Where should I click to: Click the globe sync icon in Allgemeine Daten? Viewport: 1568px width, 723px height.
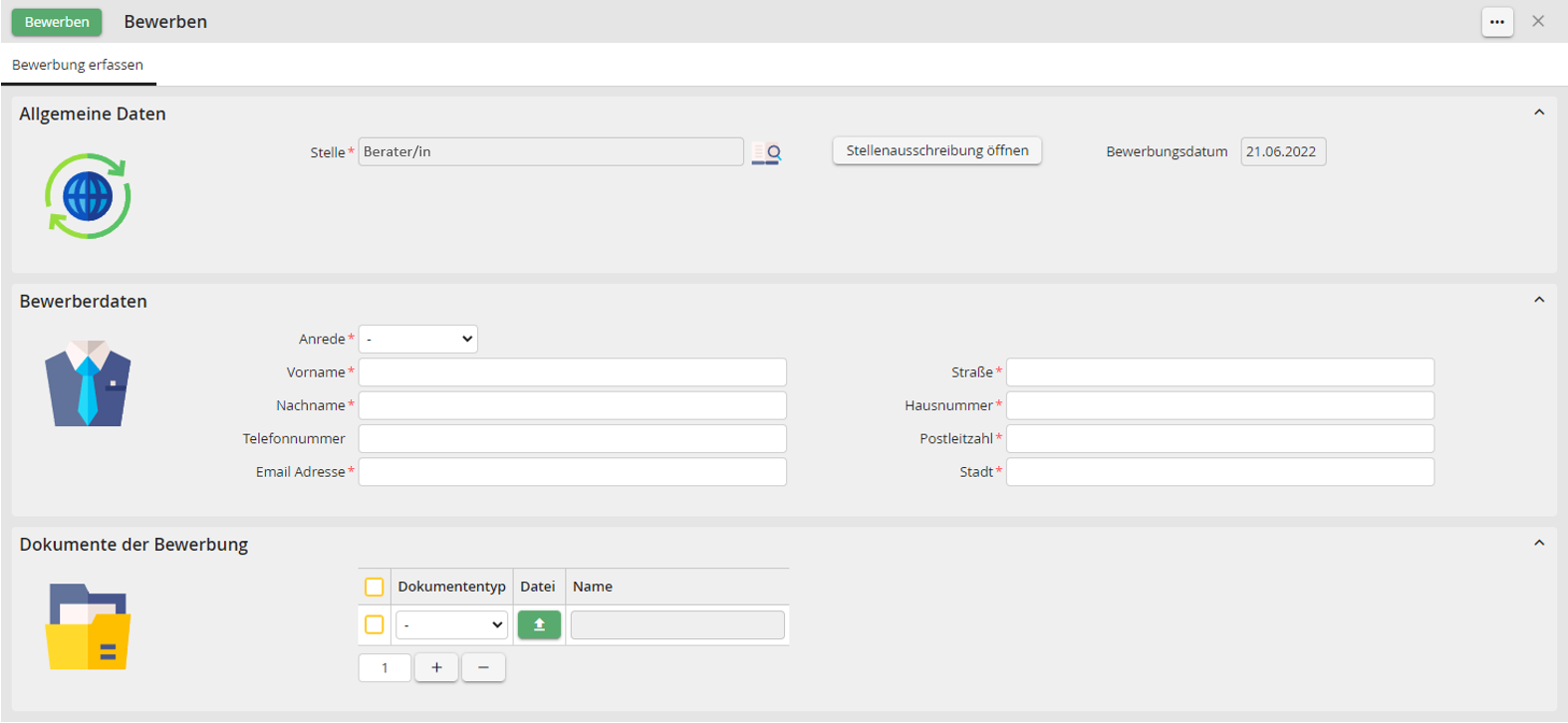tap(88, 196)
